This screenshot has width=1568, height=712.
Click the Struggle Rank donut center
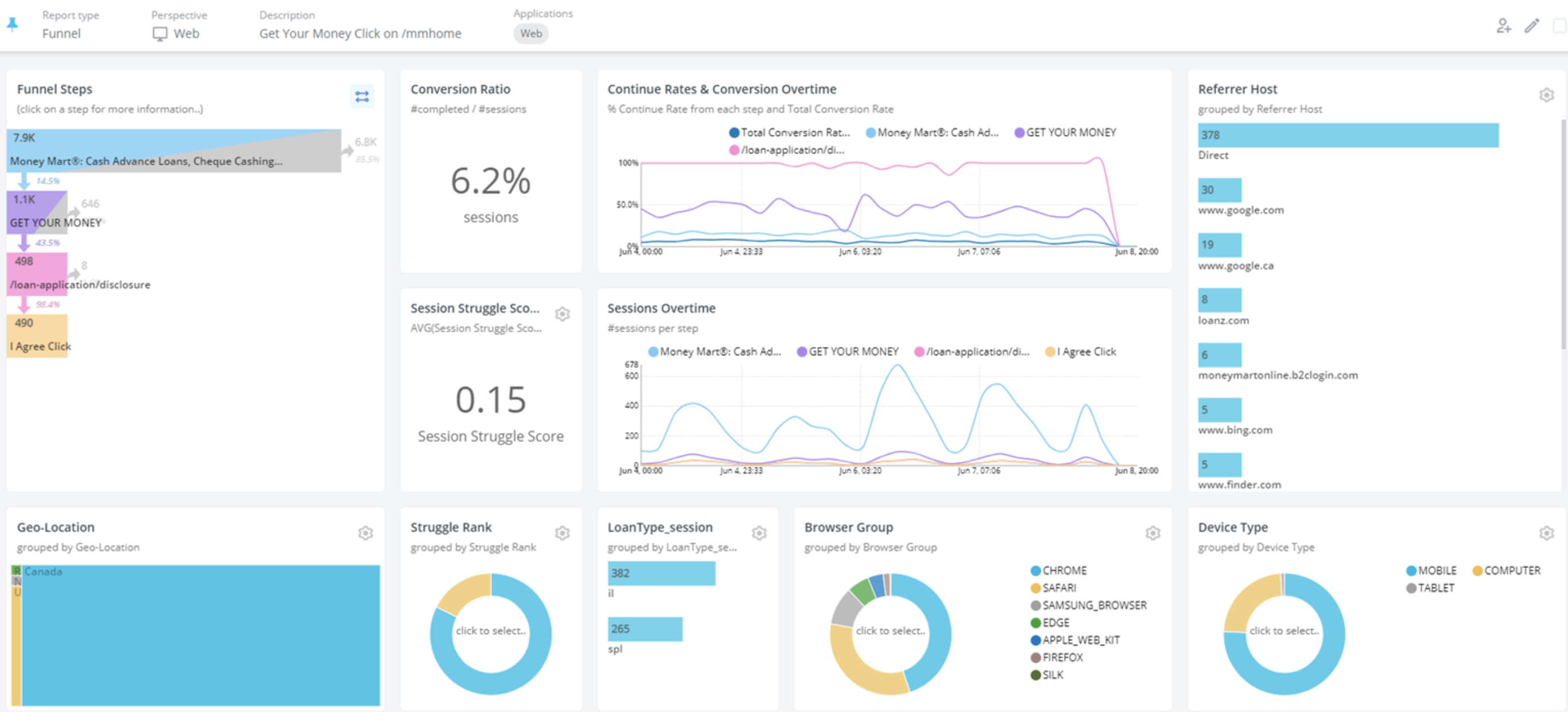pyautogui.click(x=491, y=631)
